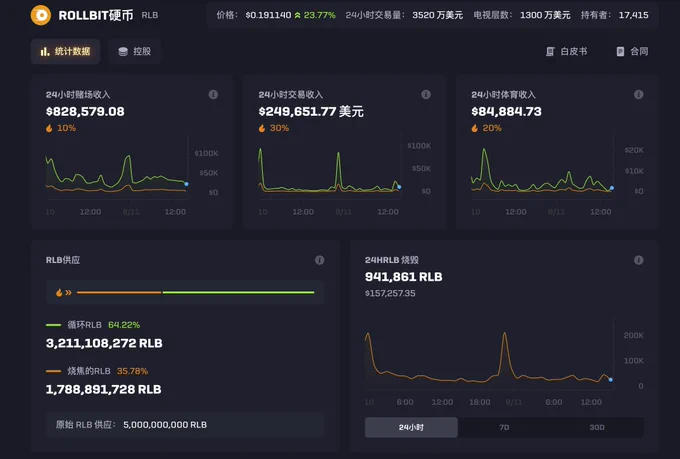Click the flame icon beside 30%

262,128
